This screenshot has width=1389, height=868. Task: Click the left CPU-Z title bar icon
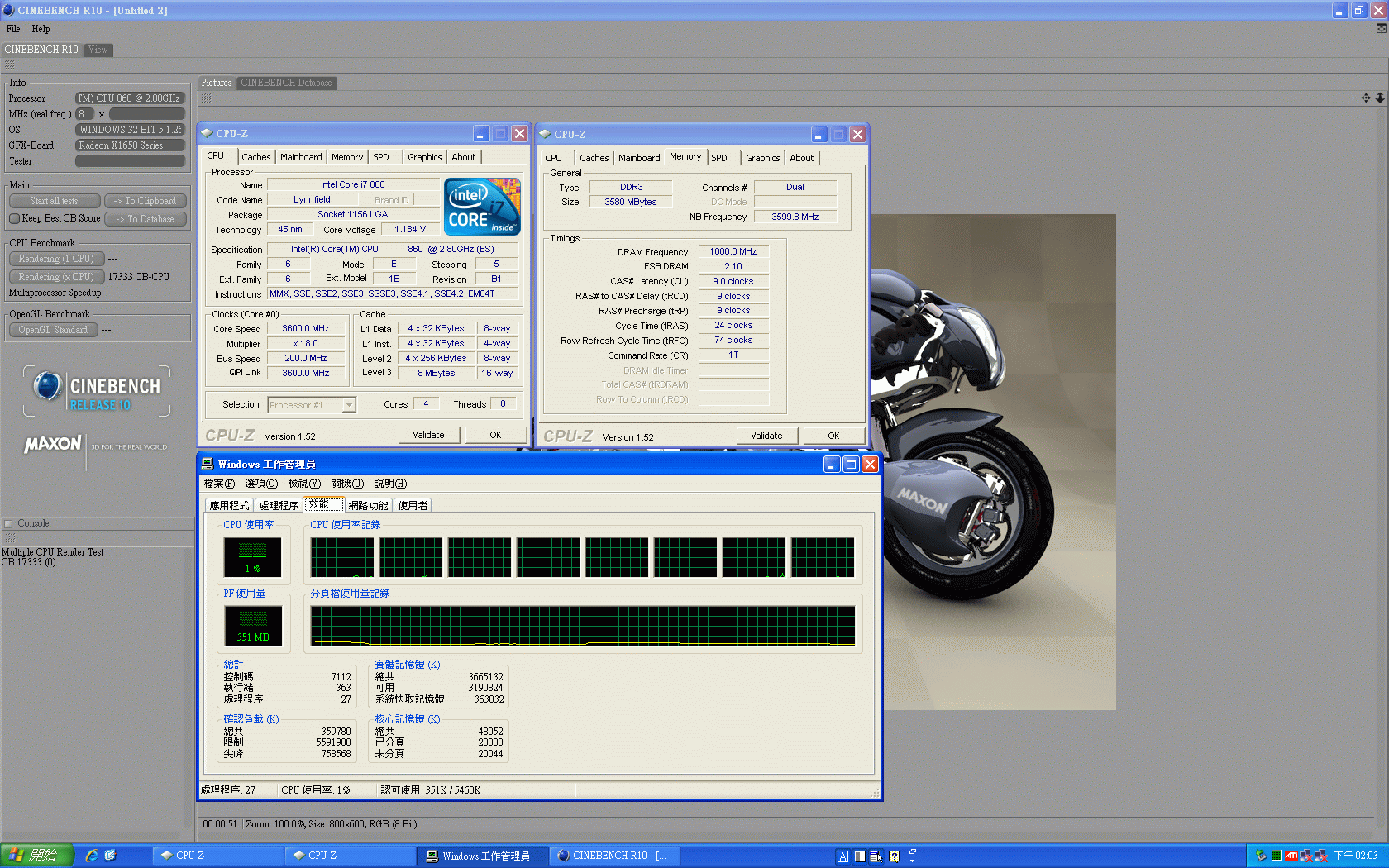pos(208,134)
